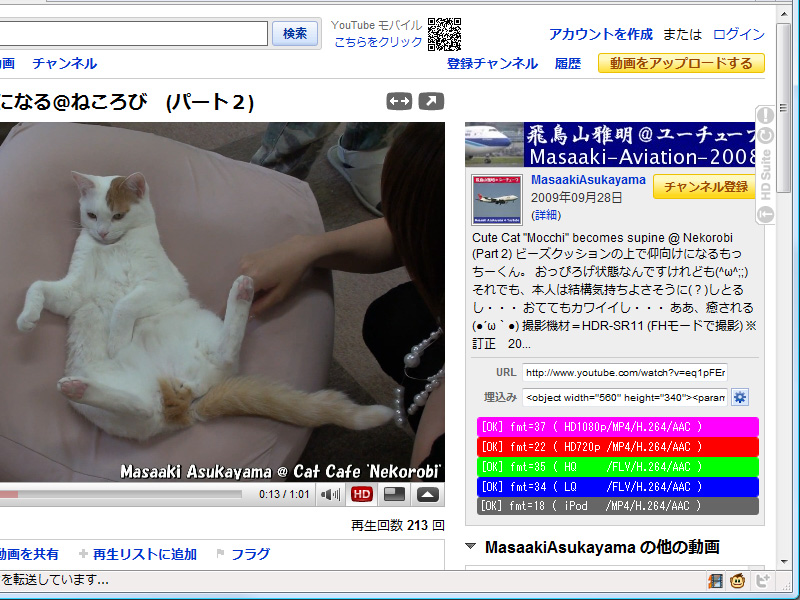800x600 pixels.
Task: Collapse the player with the up-arrow icon
Action: [x=425, y=494]
